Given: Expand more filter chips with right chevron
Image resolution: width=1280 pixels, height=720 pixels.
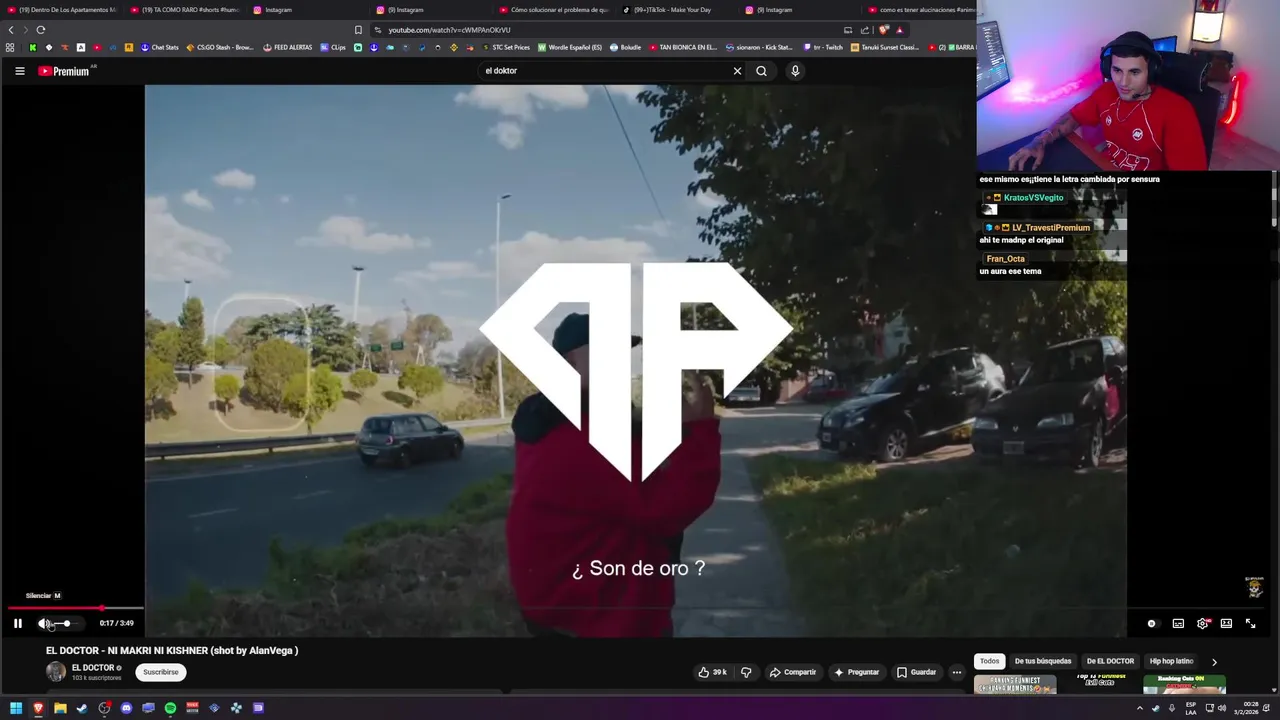Looking at the screenshot, I should click(x=1214, y=661).
